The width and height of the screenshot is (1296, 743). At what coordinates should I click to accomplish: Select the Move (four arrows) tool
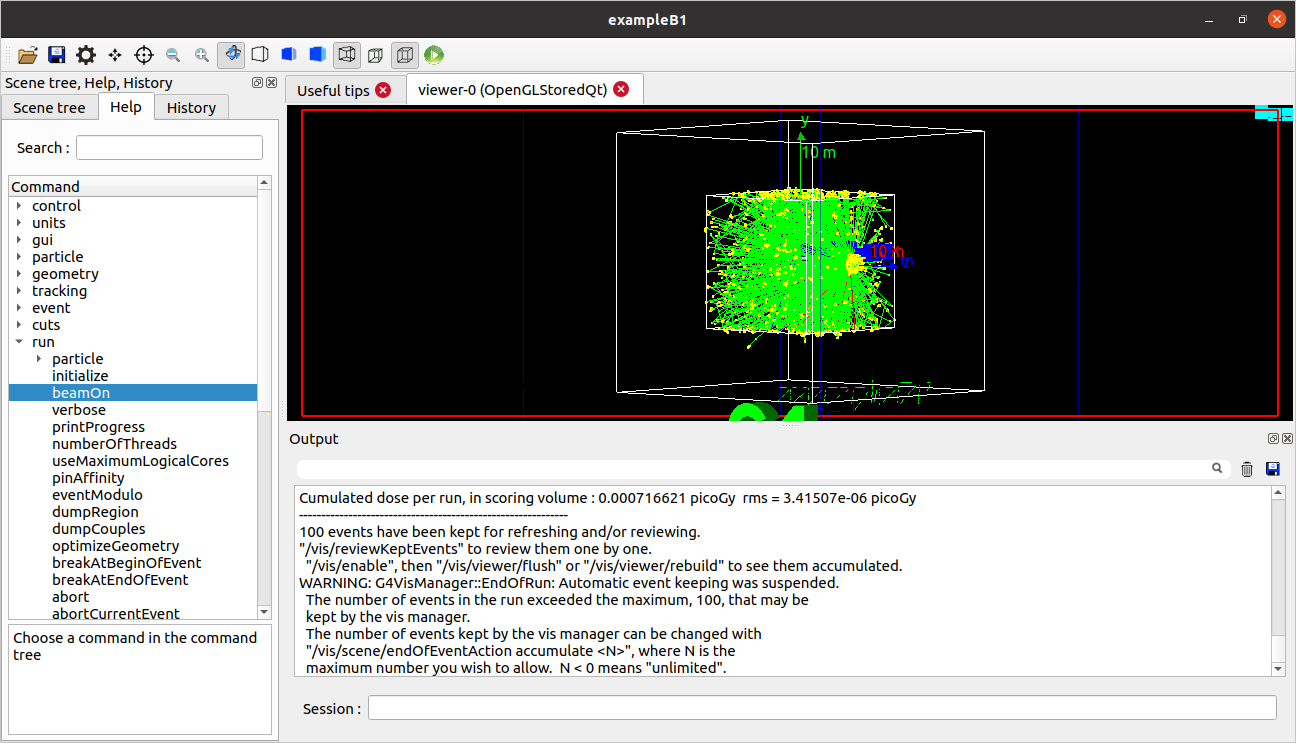[115, 55]
